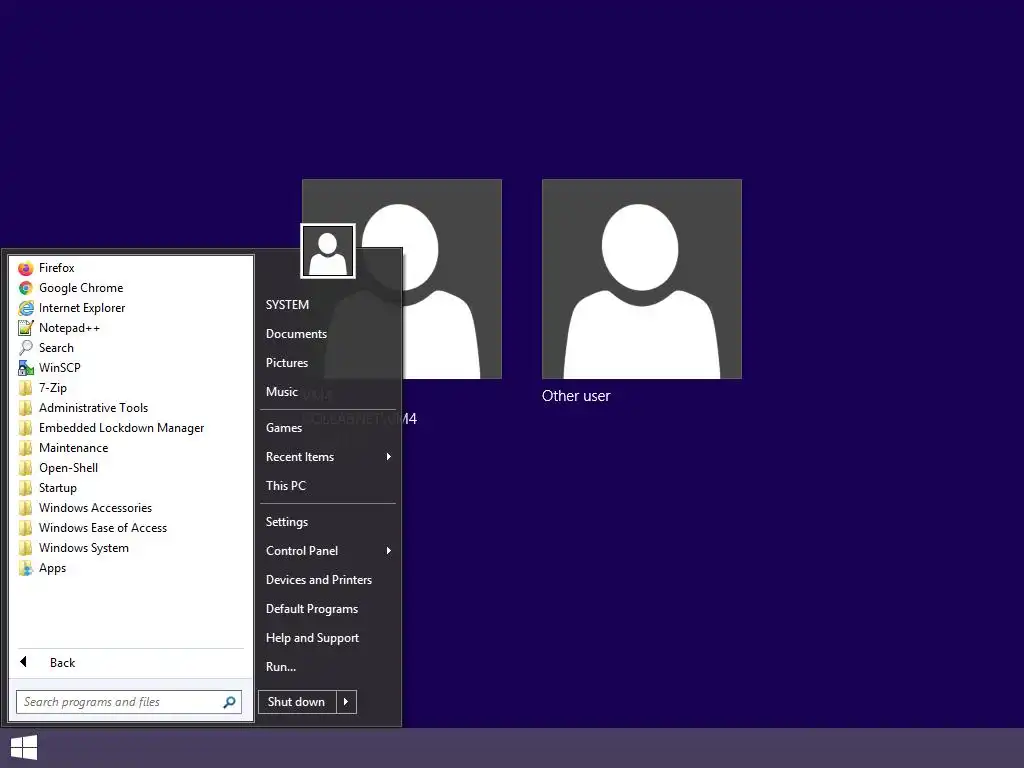Expand the Control Panel submenu arrow

pyautogui.click(x=389, y=551)
